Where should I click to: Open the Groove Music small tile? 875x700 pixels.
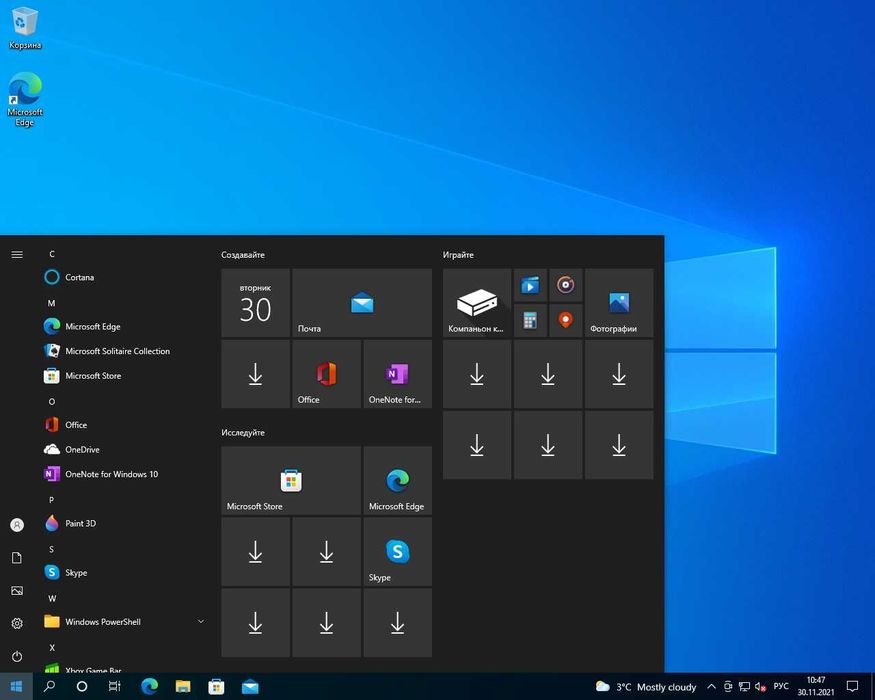coord(565,285)
